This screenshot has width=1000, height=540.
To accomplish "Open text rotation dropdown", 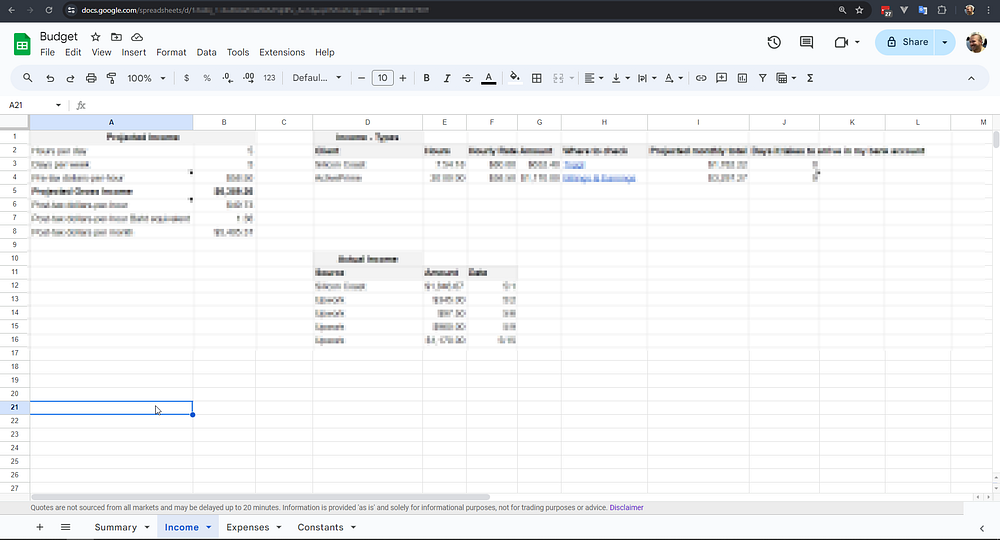I will point(673,78).
